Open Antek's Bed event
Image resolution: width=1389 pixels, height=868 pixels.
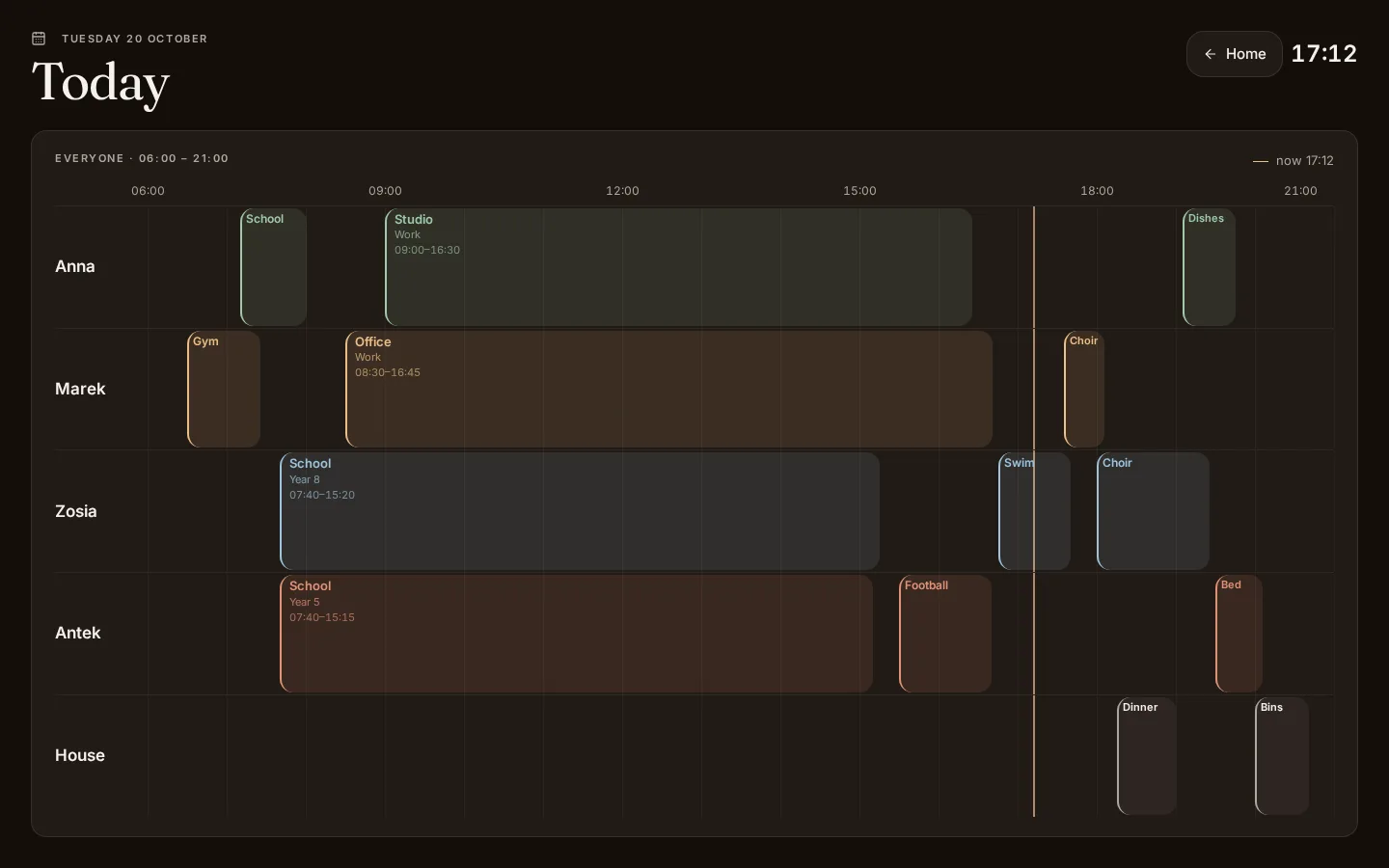(1239, 634)
